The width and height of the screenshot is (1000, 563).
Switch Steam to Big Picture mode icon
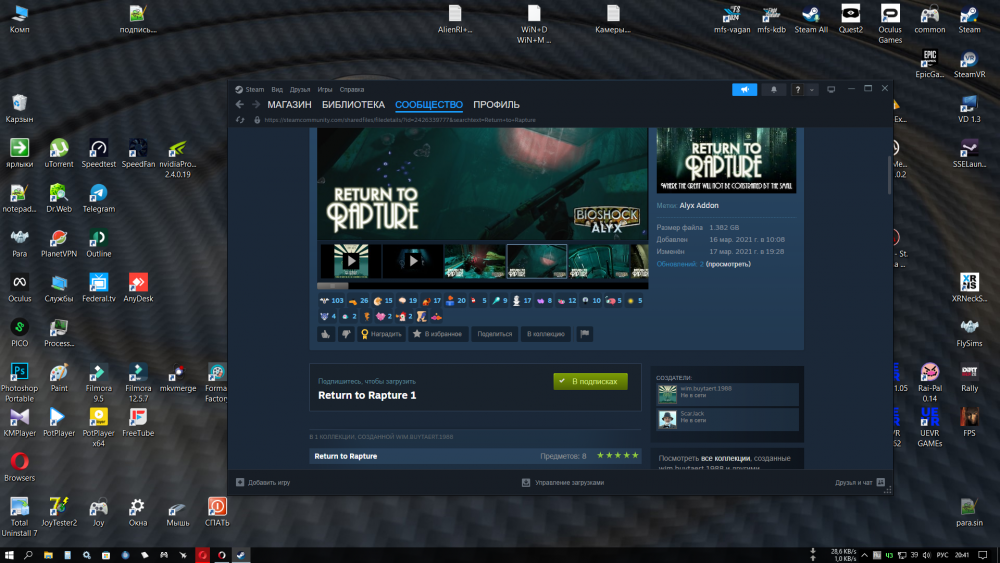[831, 89]
